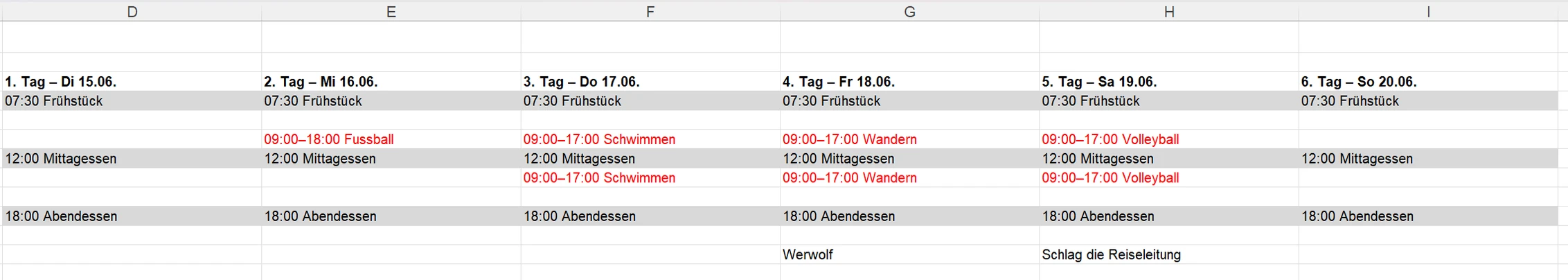Click cell '1. Tag – Di 15.06.'
The width and height of the screenshot is (1568, 280).
132,82
